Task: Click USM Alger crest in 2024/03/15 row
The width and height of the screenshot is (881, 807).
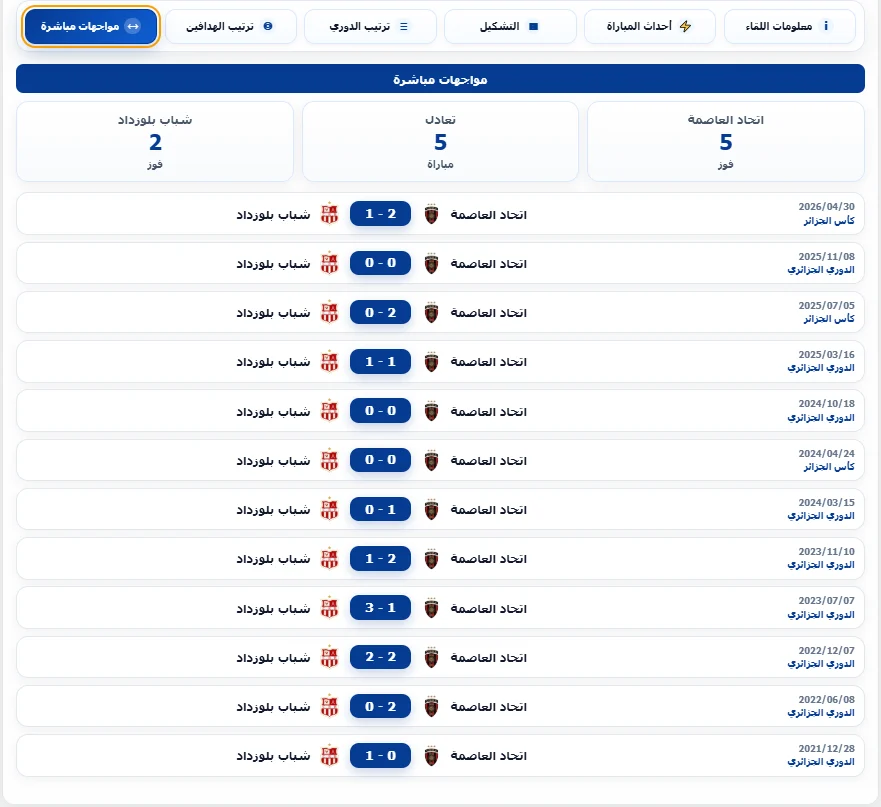Action: click(x=431, y=510)
